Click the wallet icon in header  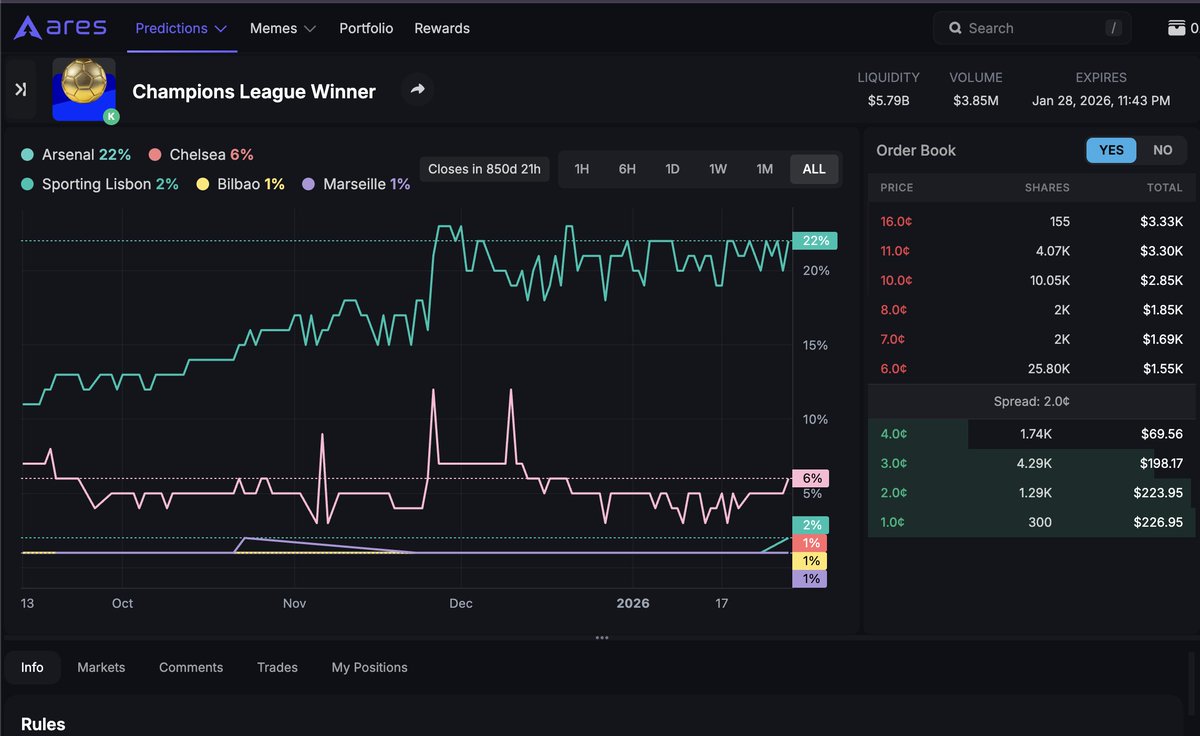pos(1177,28)
